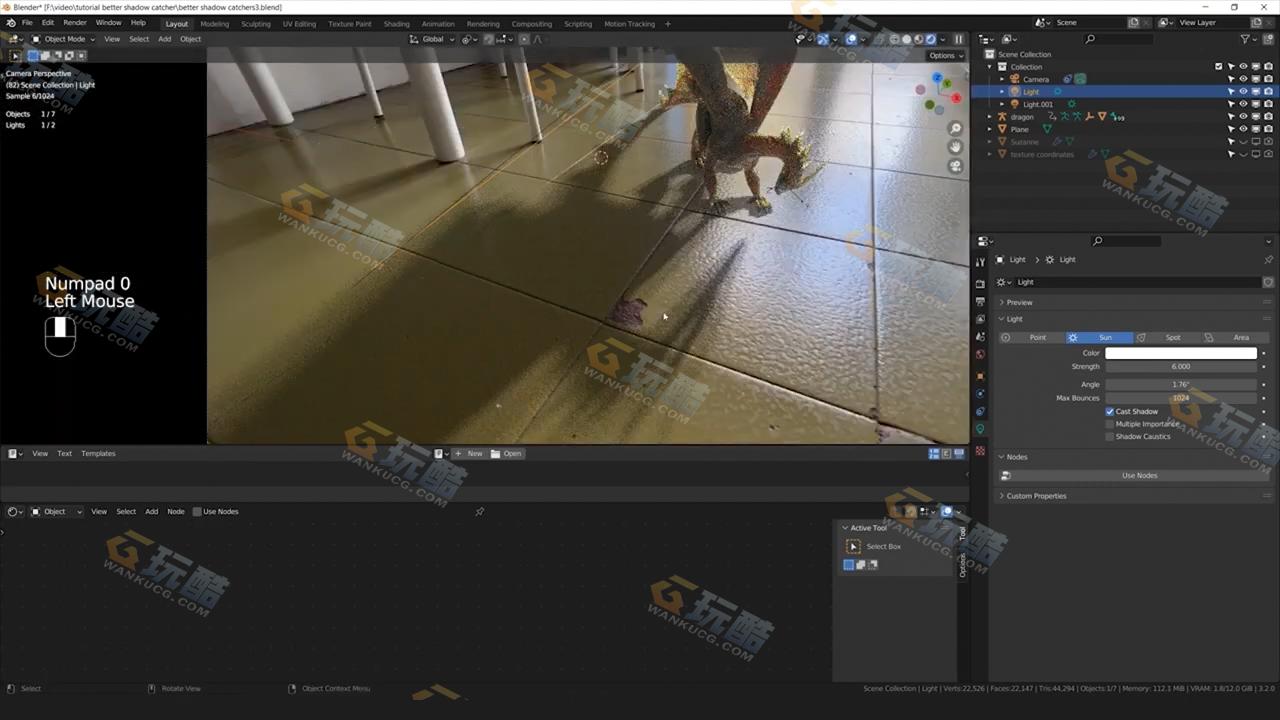Open the Object Data light properties tab
Image resolution: width=1280 pixels, height=720 pixels.
(980, 429)
